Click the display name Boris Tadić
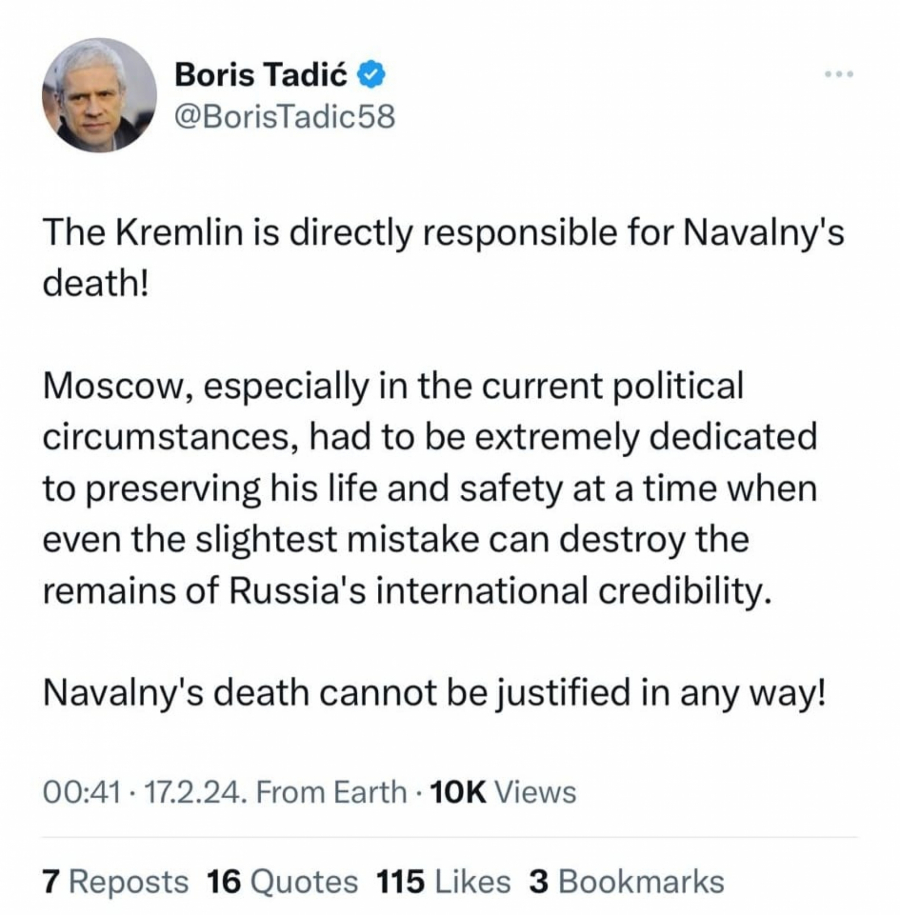 264,73
